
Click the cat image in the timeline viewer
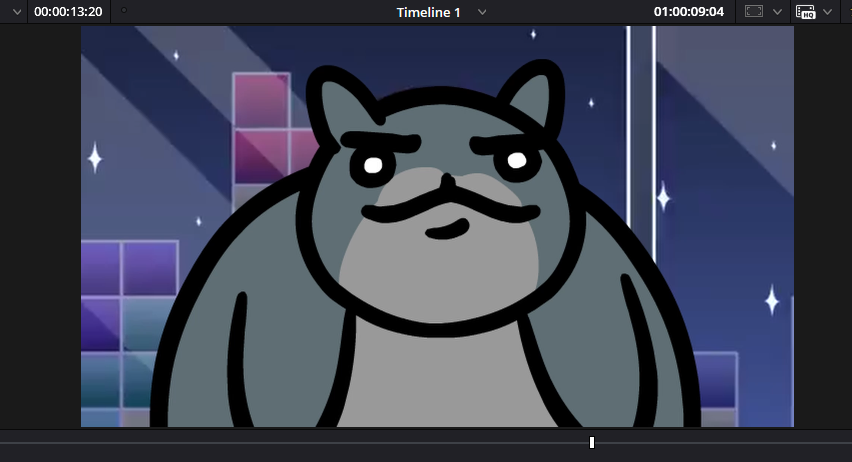(x=437, y=226)
